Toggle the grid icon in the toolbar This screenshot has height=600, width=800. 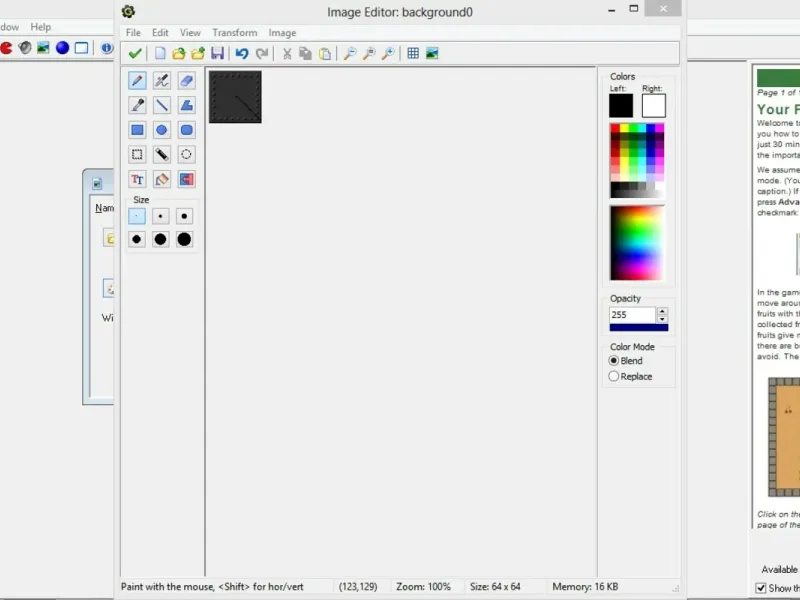413,53
